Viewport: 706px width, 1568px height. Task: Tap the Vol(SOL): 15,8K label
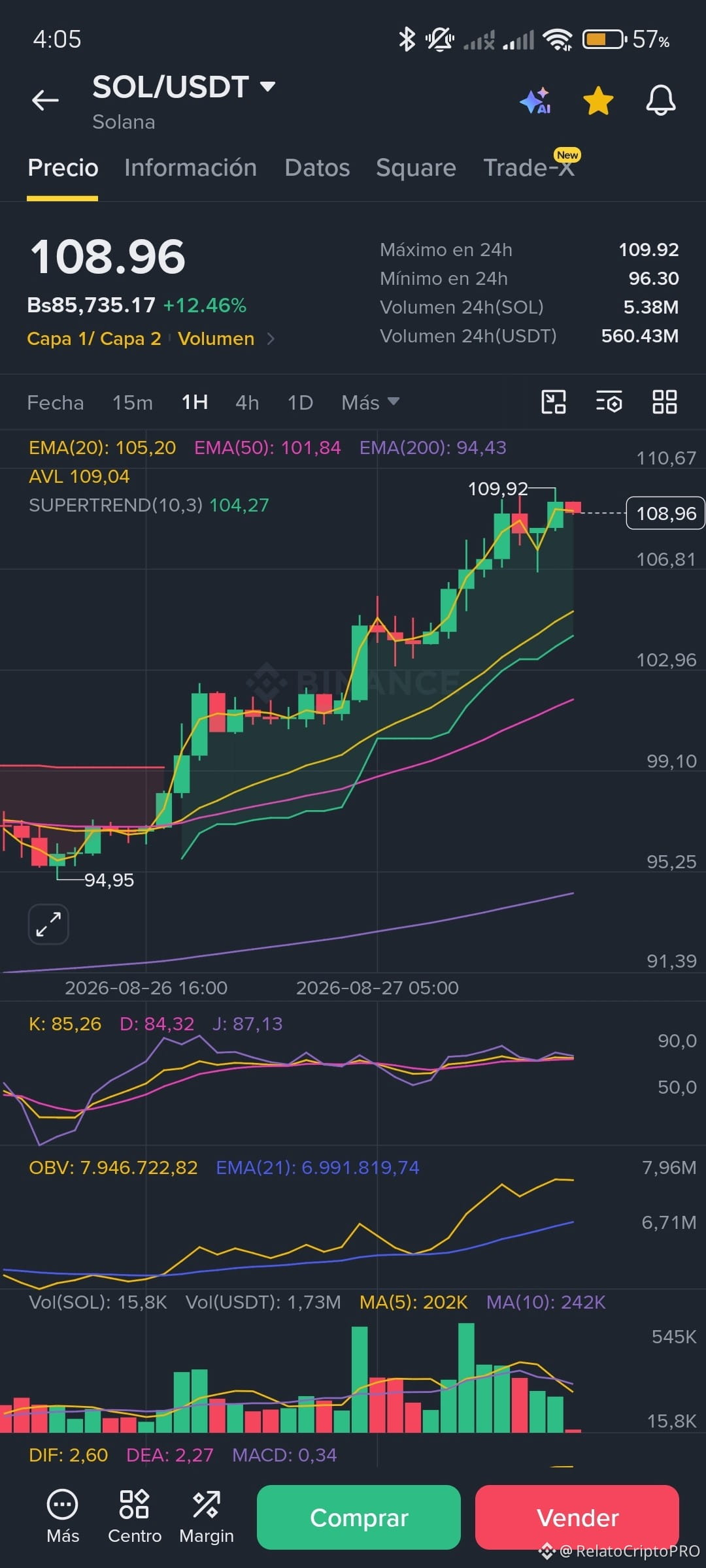(x=98, y=1302)
